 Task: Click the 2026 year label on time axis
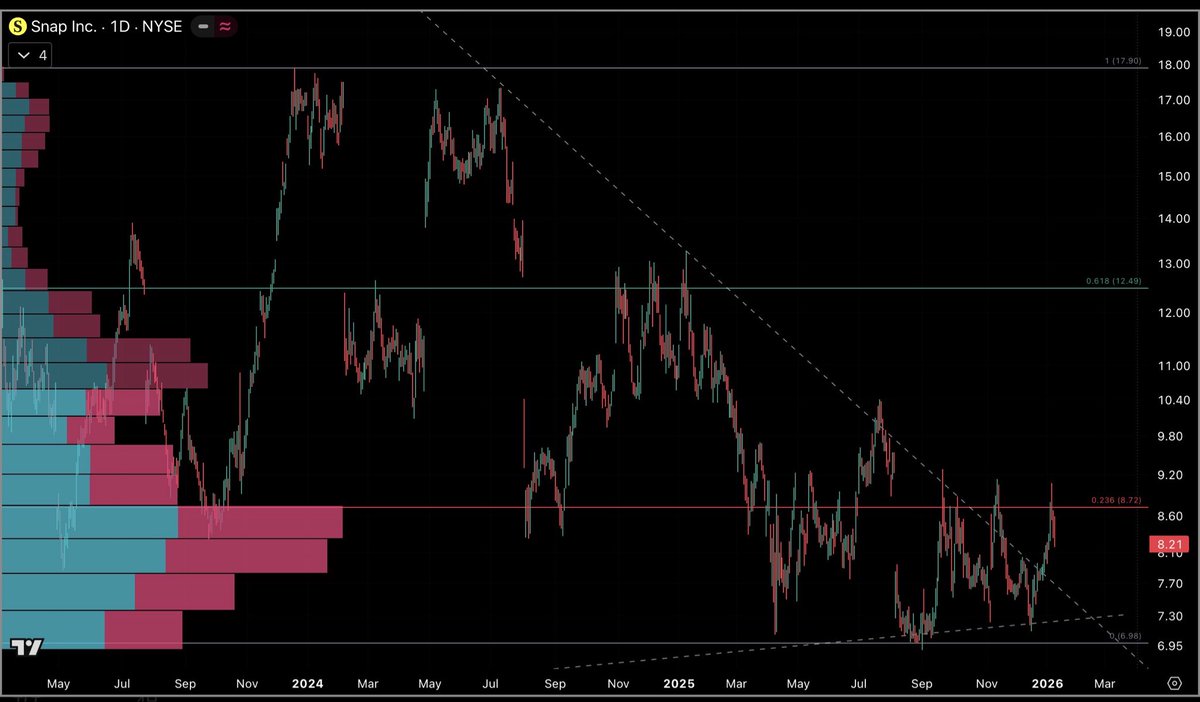click(1047, 684)
